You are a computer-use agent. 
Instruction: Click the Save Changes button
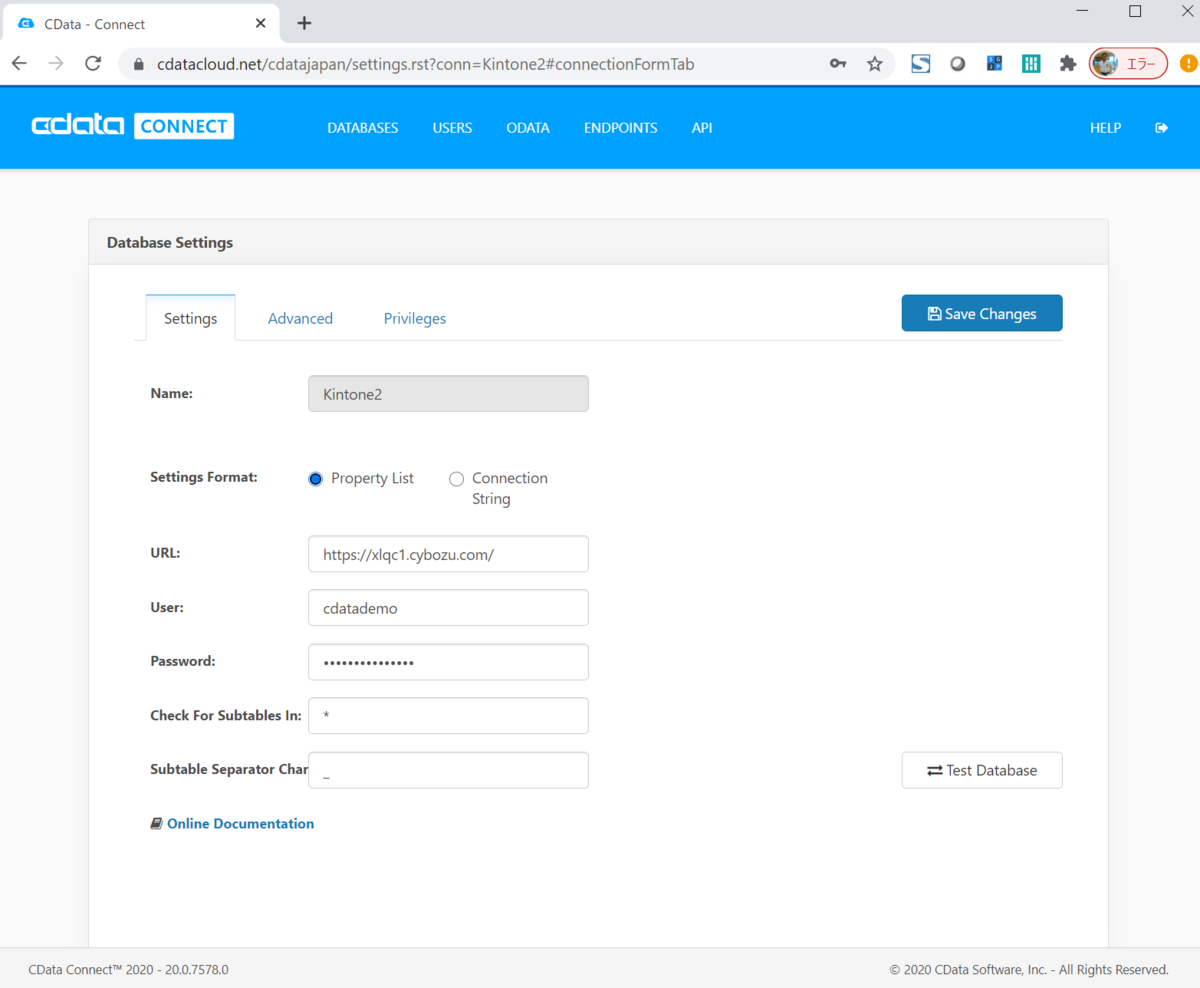click(982, 313)
